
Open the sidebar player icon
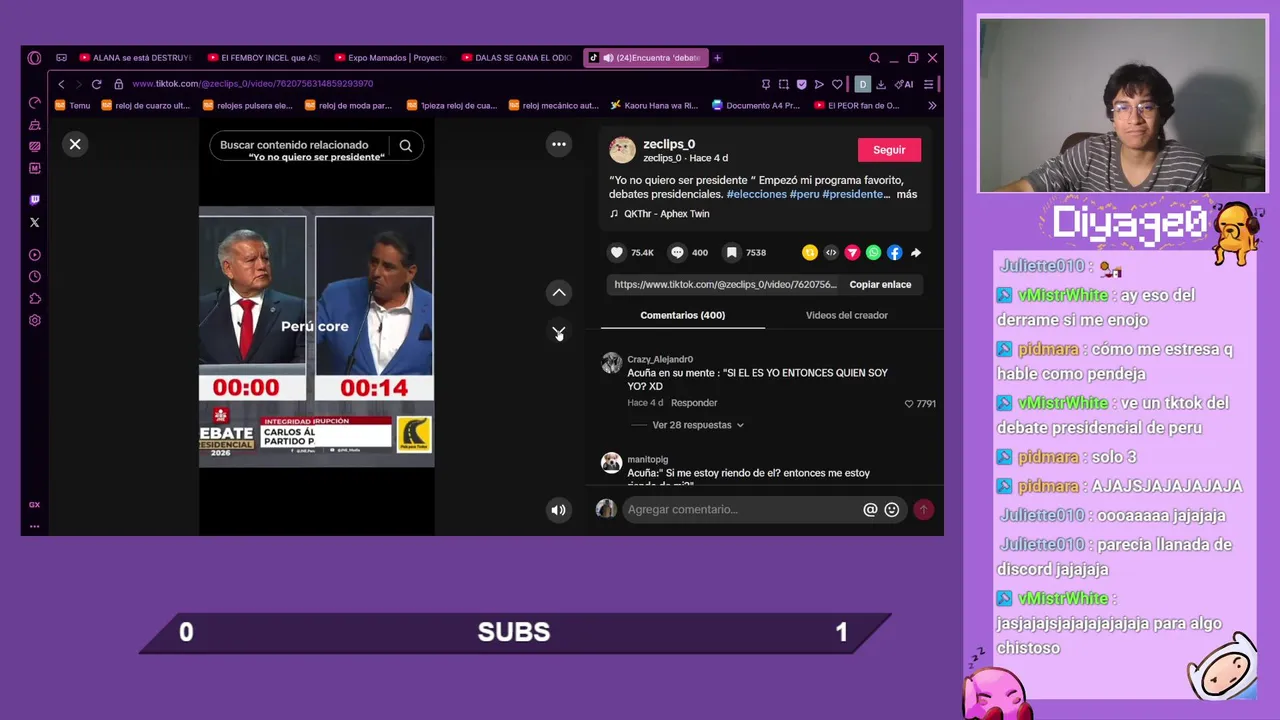35,255
